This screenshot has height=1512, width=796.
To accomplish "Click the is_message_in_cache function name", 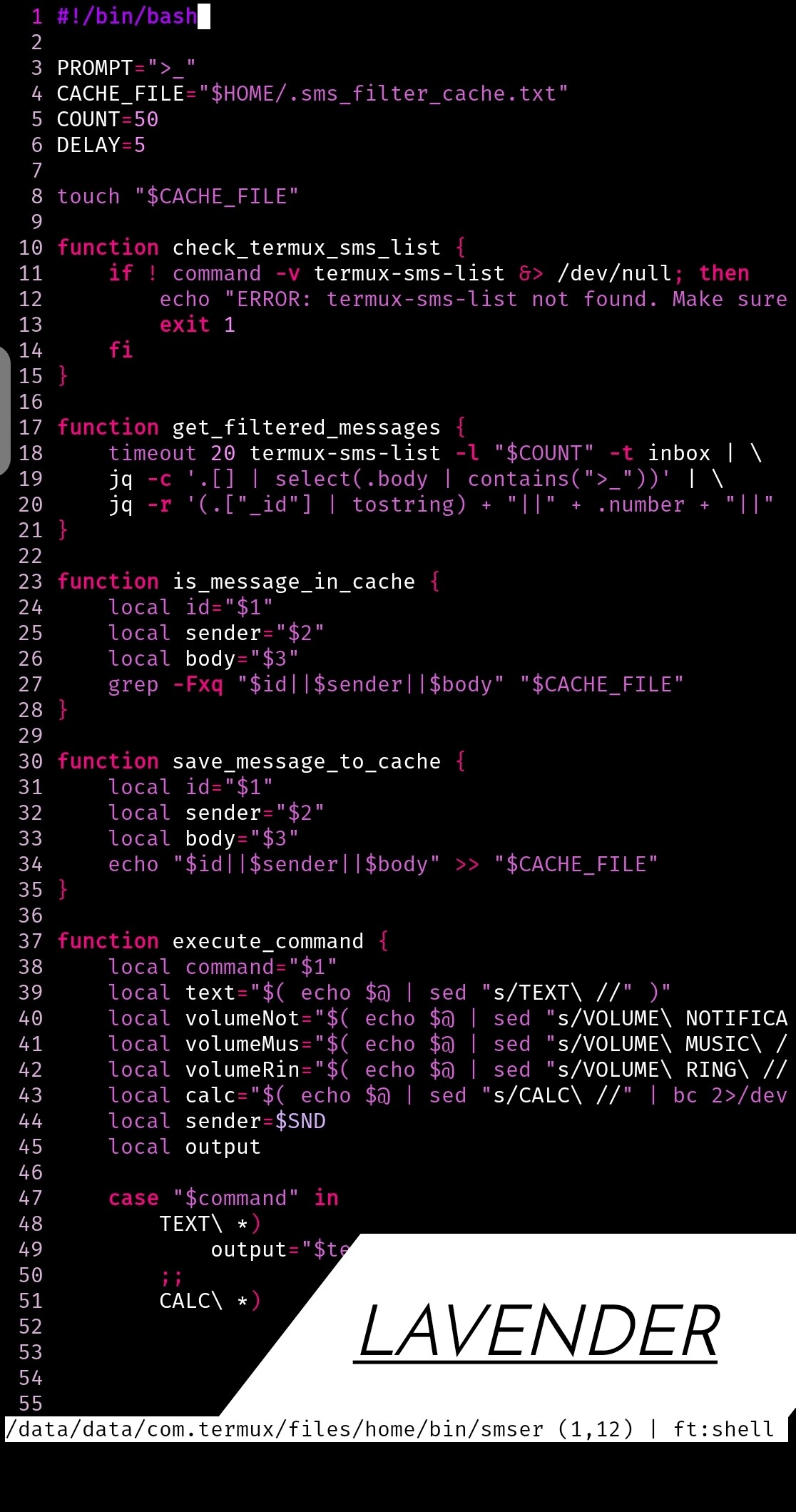I will point(294,582).
